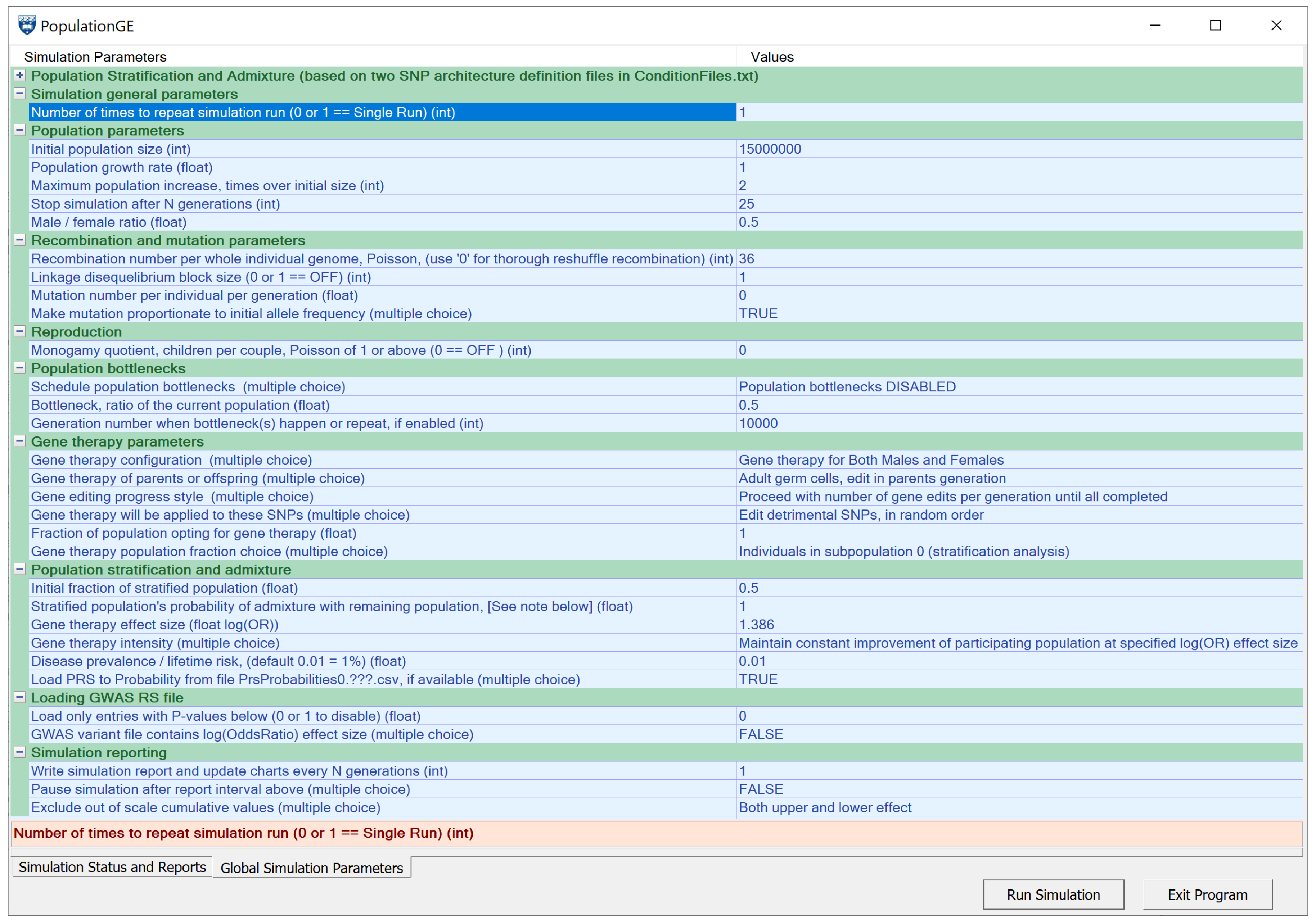This screenshot has height=924, width=1316.
Task: Edit Write simulation report every N generations value
Action: [x=1020, y=771]
